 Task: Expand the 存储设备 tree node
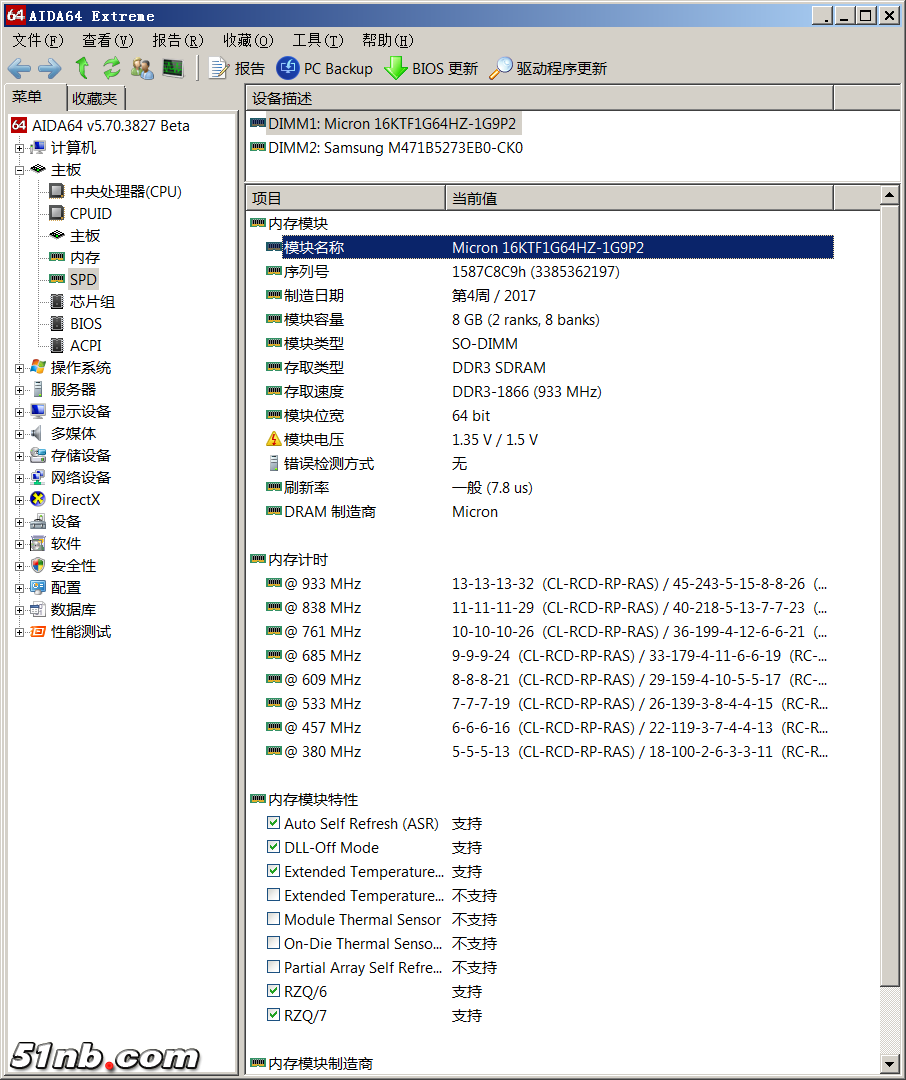[19, 456]
